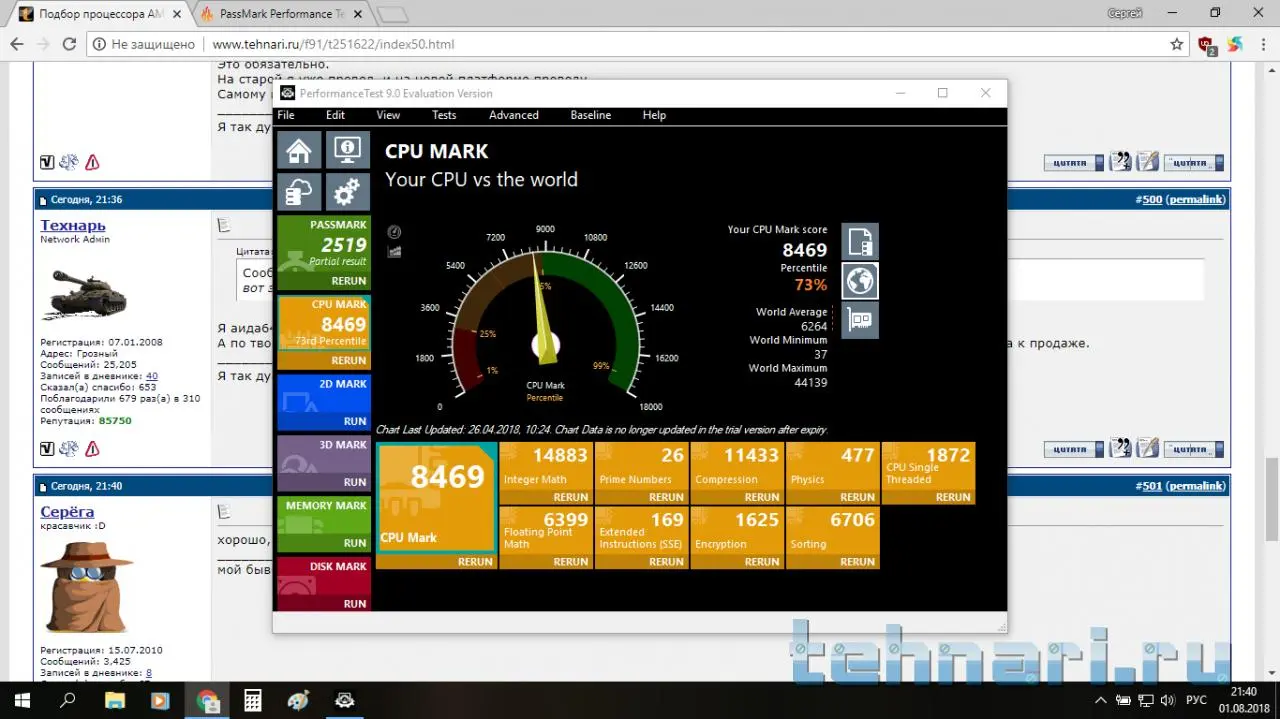Rerun the Integer Math test
This screenshot has width=1280, height=719.
click(571, 497)
